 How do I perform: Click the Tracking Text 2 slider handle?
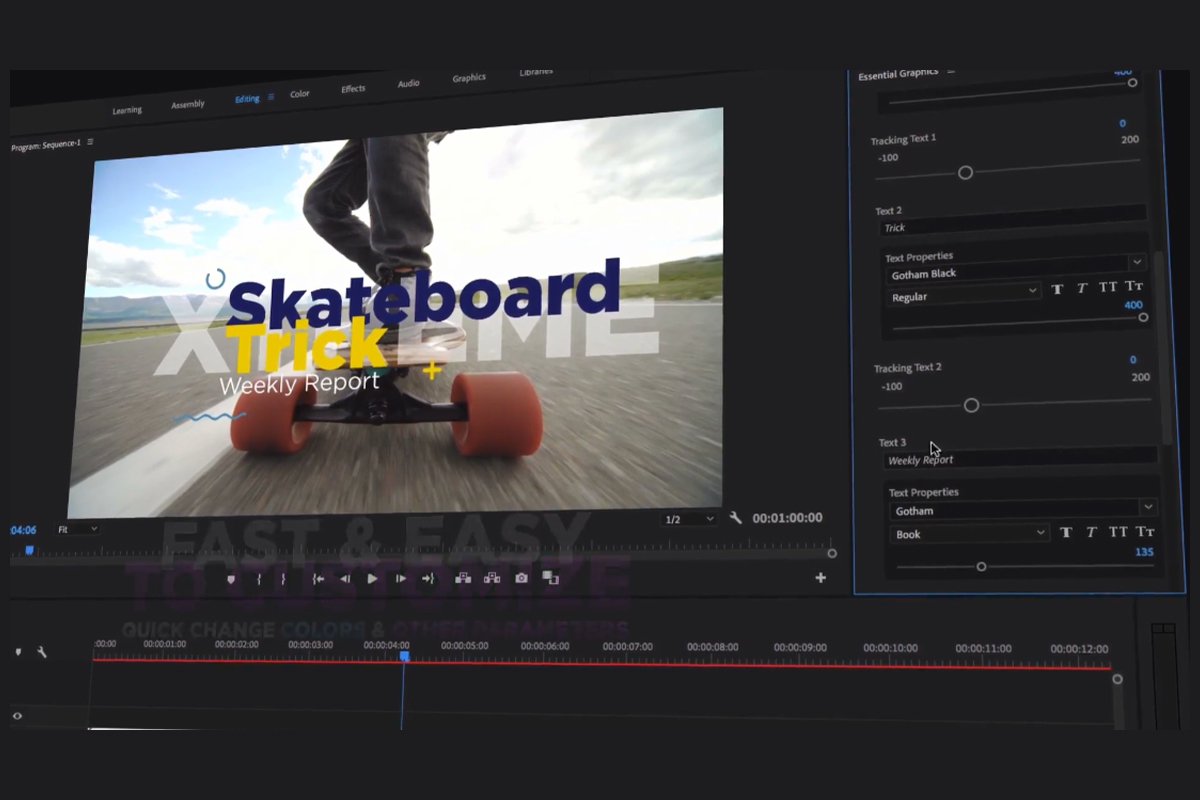[x=971, y=405]
